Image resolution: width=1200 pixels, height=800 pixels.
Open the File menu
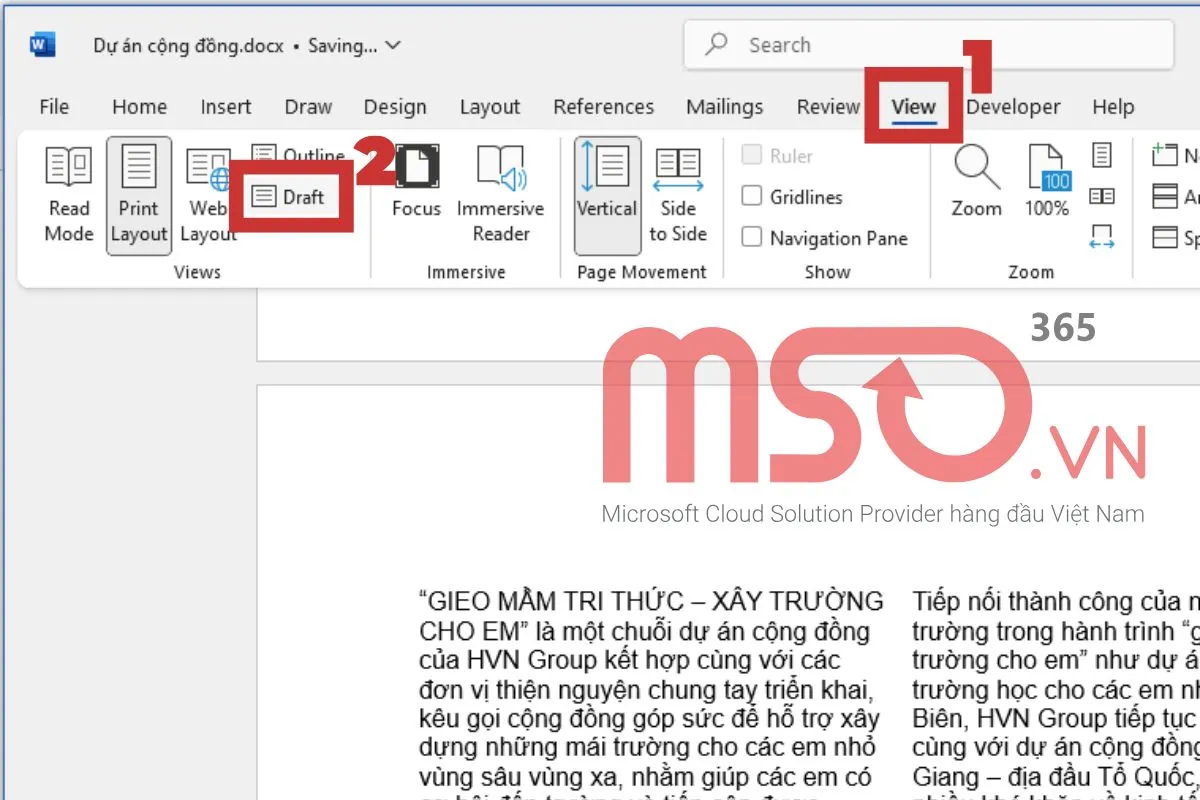54,107
